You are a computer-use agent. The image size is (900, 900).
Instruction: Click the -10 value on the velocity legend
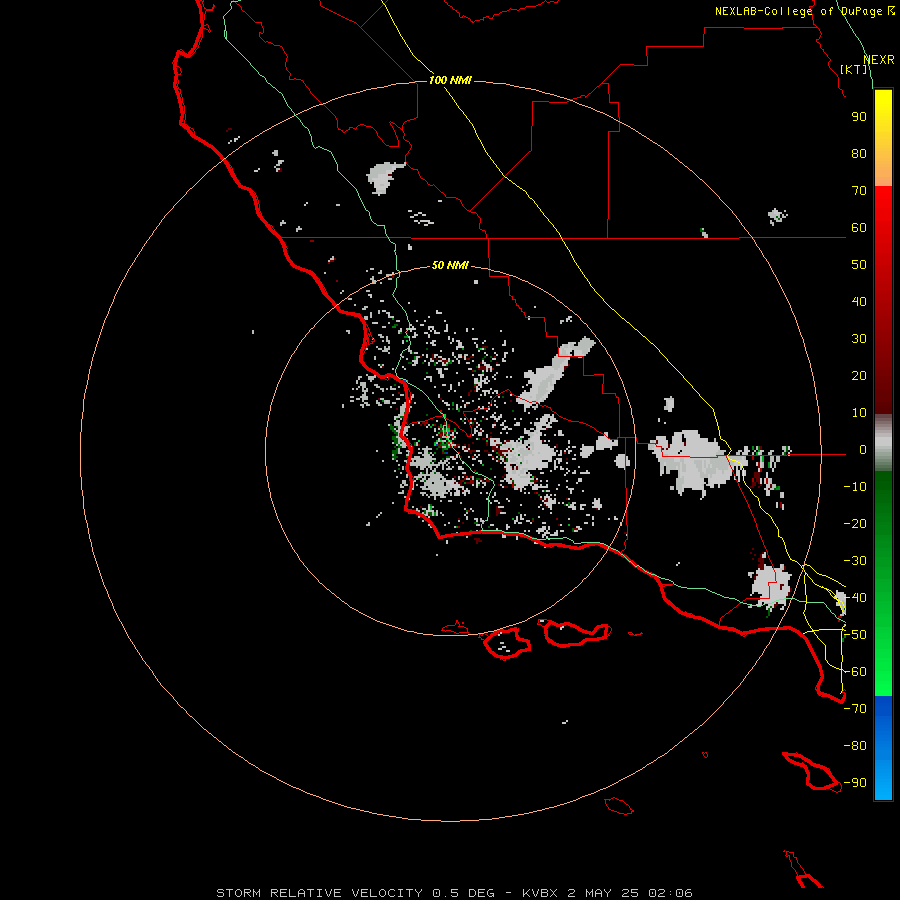point(855,486)
